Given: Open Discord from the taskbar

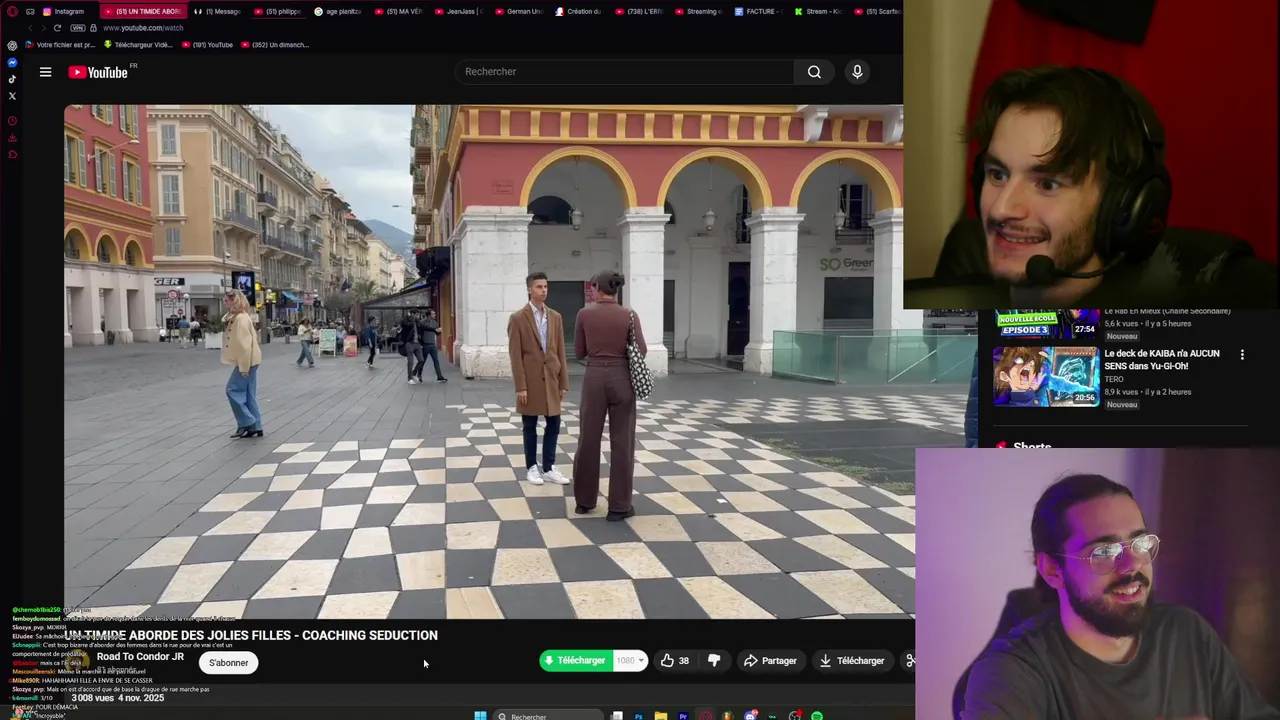Looking at the screenshot, I should pos(750,716).
